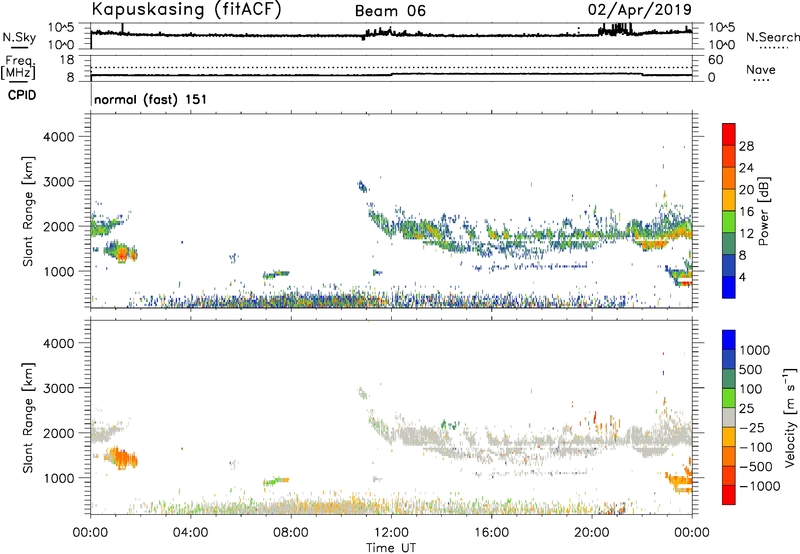Click the 1000 label on velocity panel axis
The height and width of the screenshot is (554, 800).
pyautogui.click(x=58, y=478)
